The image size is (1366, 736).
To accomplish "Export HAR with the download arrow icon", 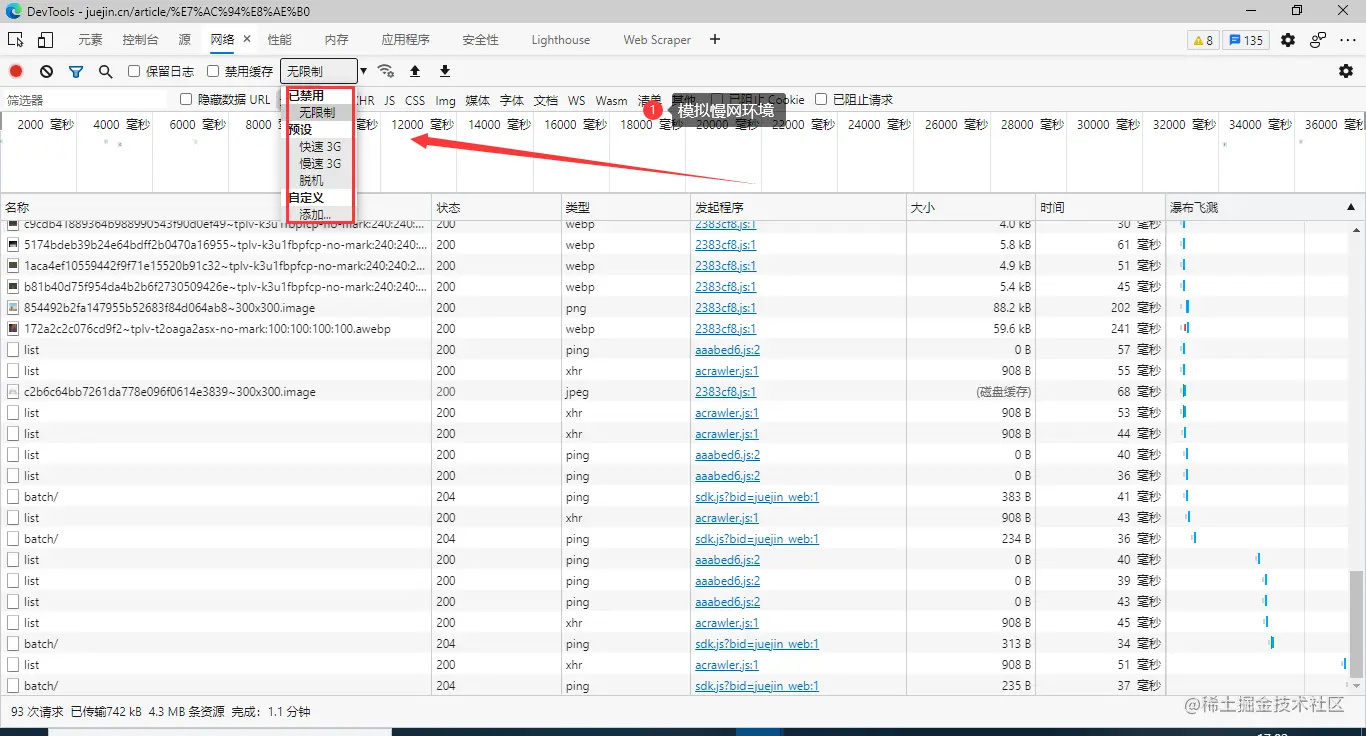I will click(445, 71).
